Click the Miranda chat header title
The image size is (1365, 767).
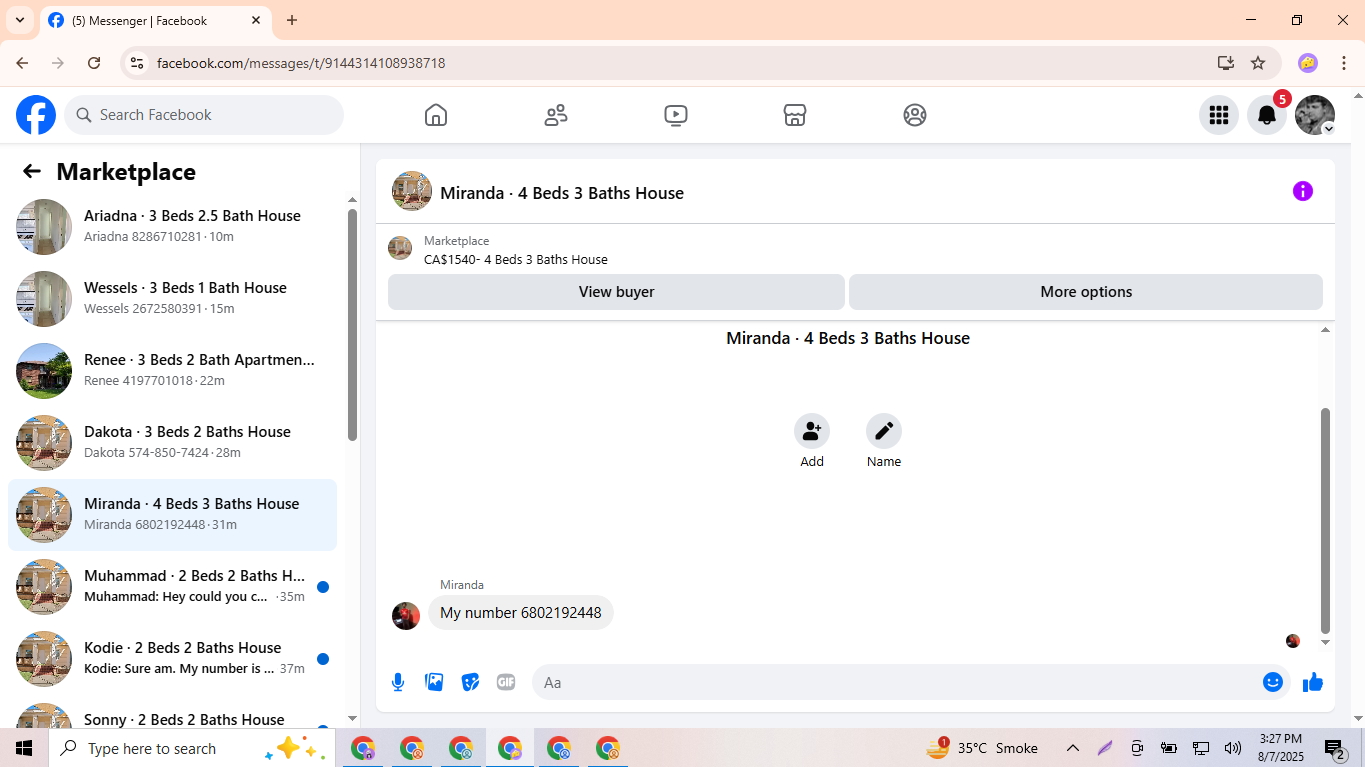pos(562,193)
